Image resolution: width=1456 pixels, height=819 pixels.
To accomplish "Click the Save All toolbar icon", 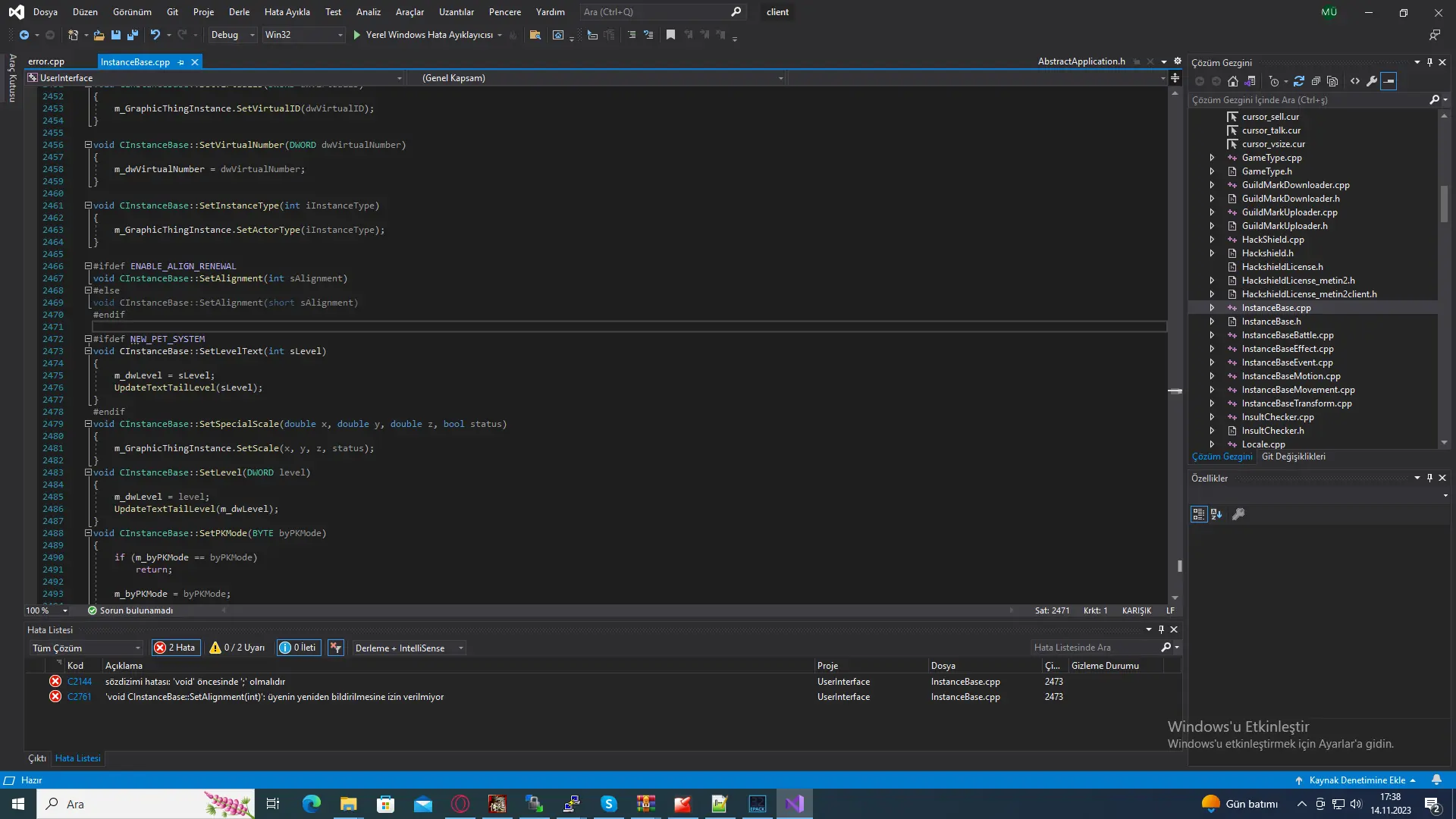I will pyautogui.click(x=133, y=35).
